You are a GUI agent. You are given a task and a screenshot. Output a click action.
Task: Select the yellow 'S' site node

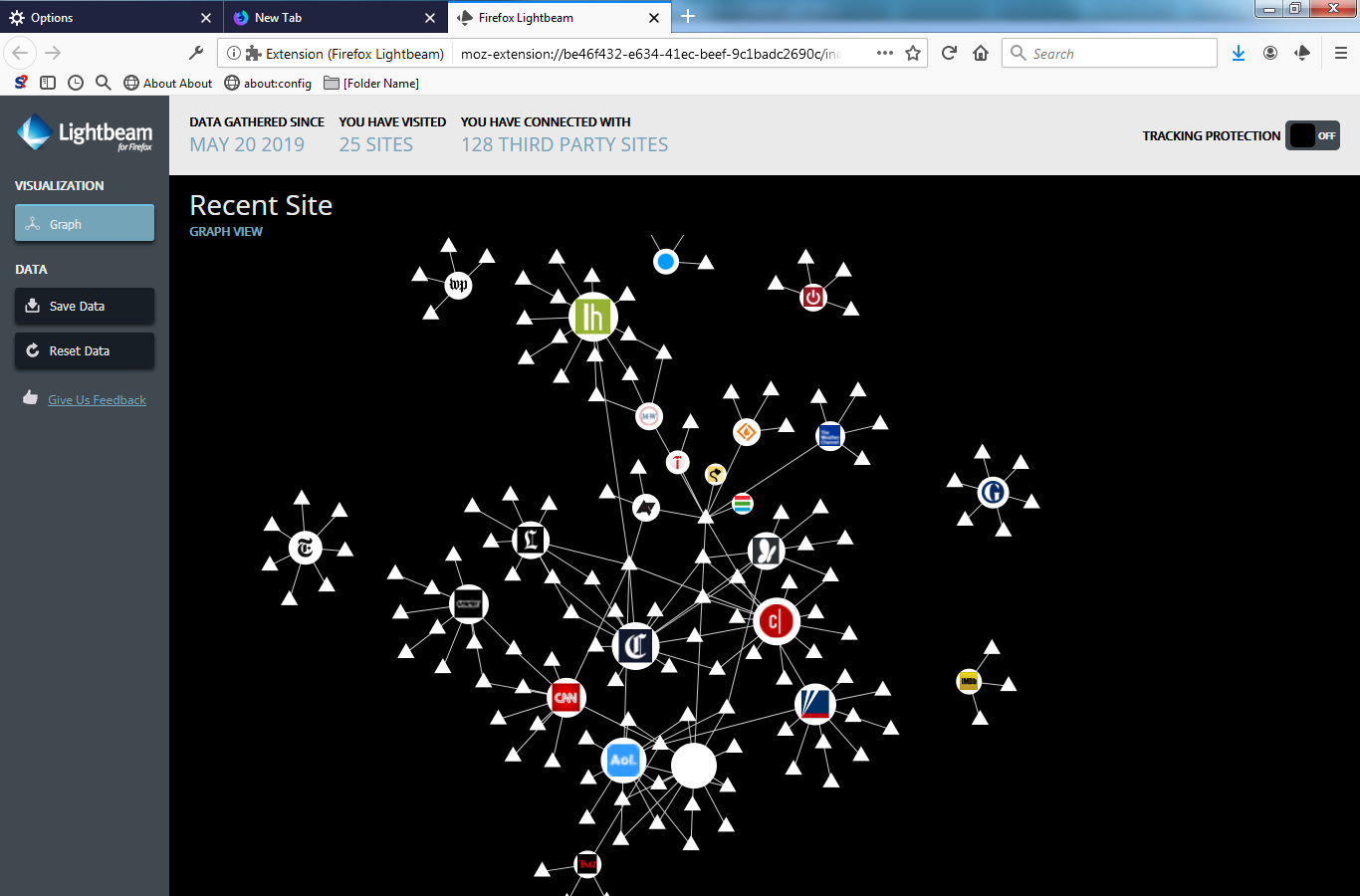point(715,474)
